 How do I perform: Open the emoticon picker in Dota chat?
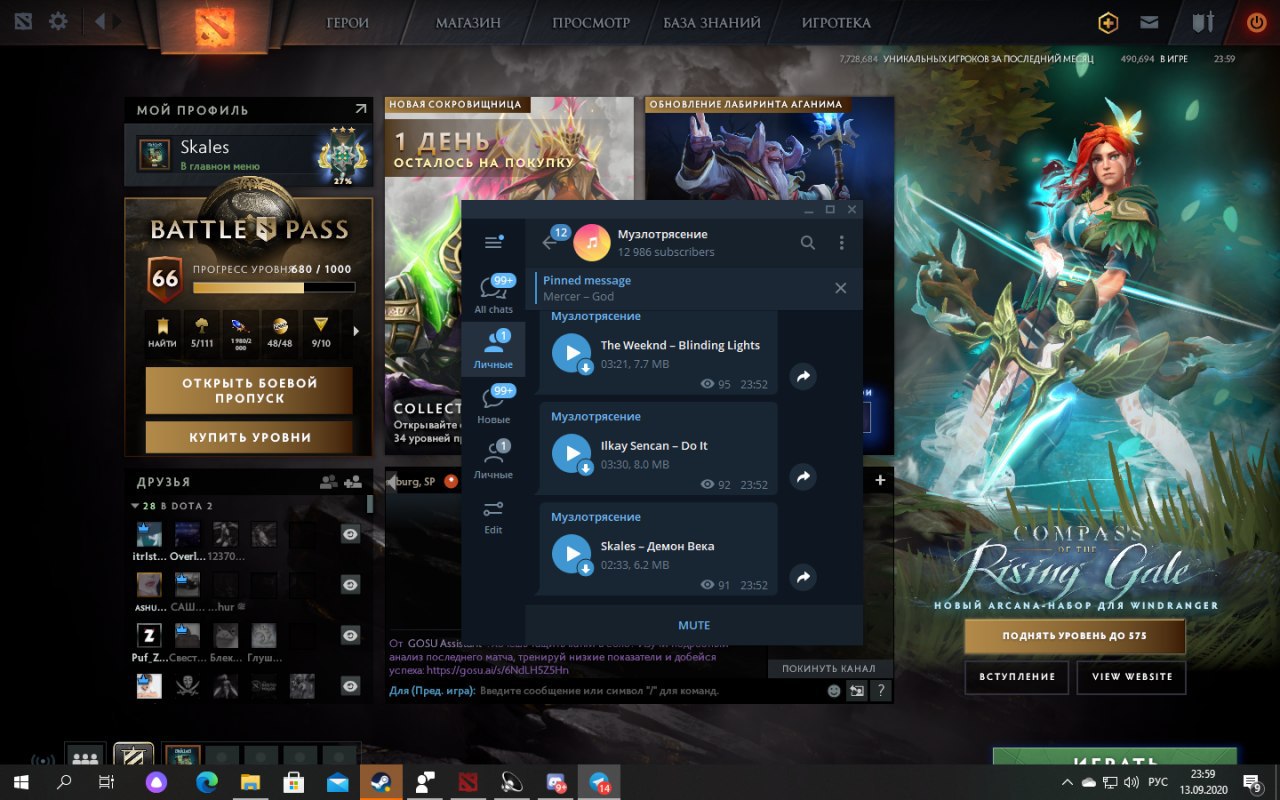(834, 690)
